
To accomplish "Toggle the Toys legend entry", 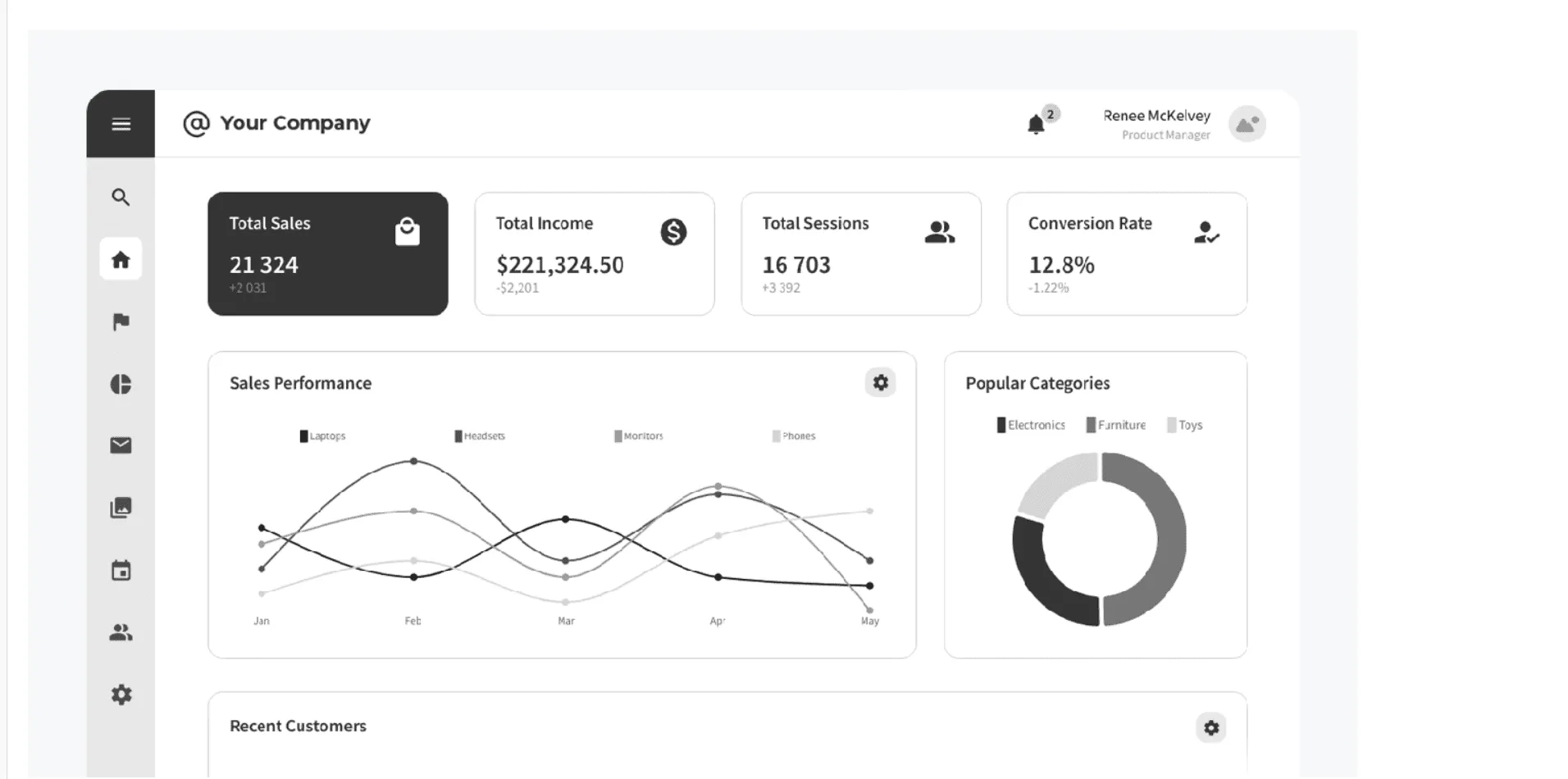I will coord(1185,425).
